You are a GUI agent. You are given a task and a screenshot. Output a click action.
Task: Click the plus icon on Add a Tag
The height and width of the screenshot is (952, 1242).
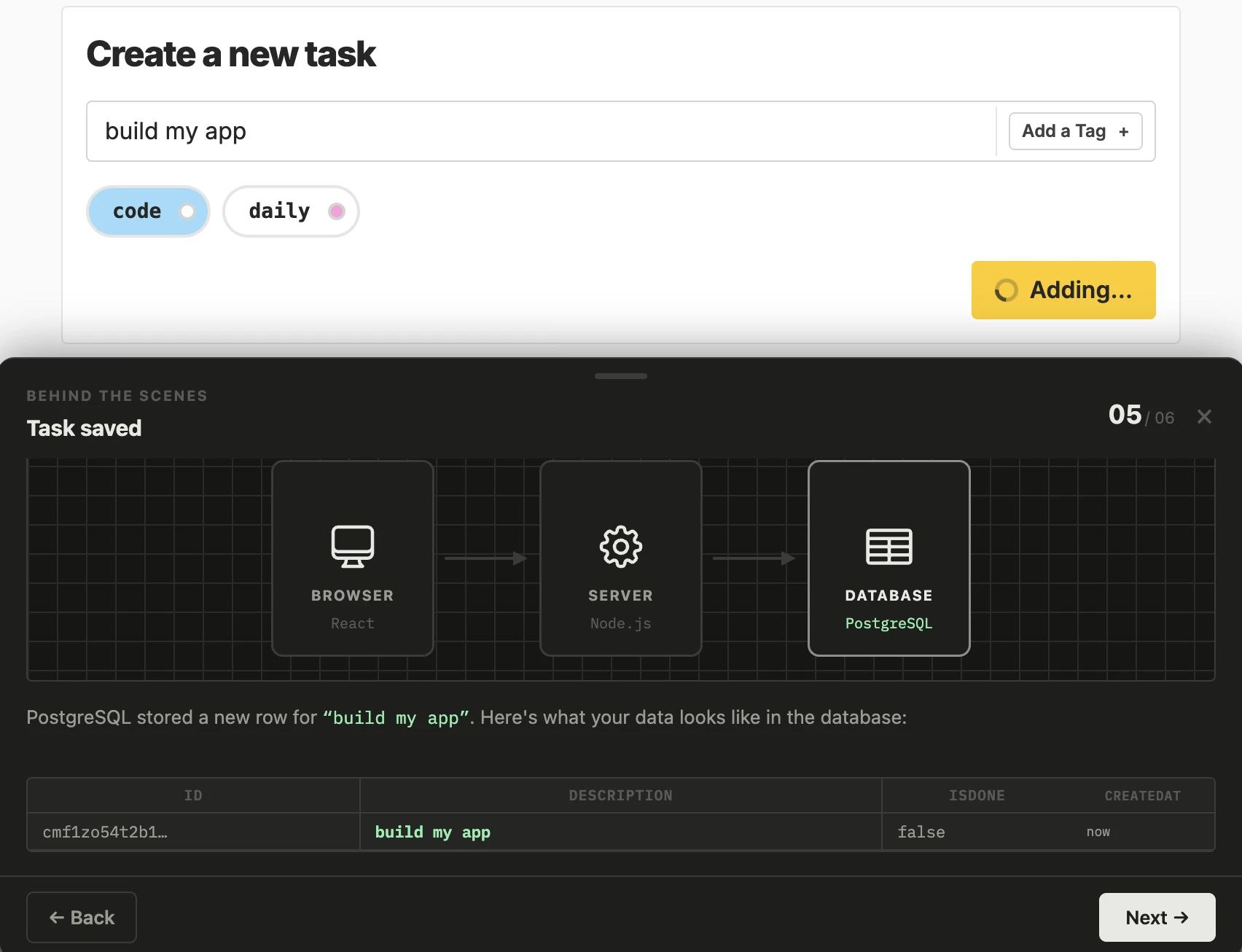point(1123,132)
